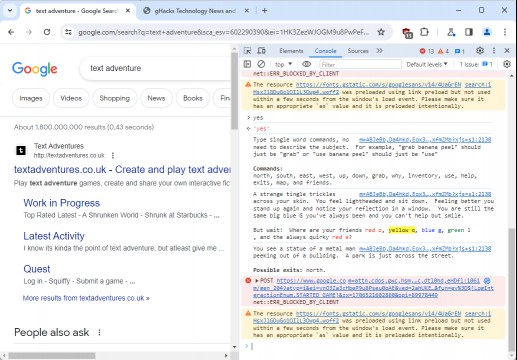Create live expression with eye icon

point(306,64)
